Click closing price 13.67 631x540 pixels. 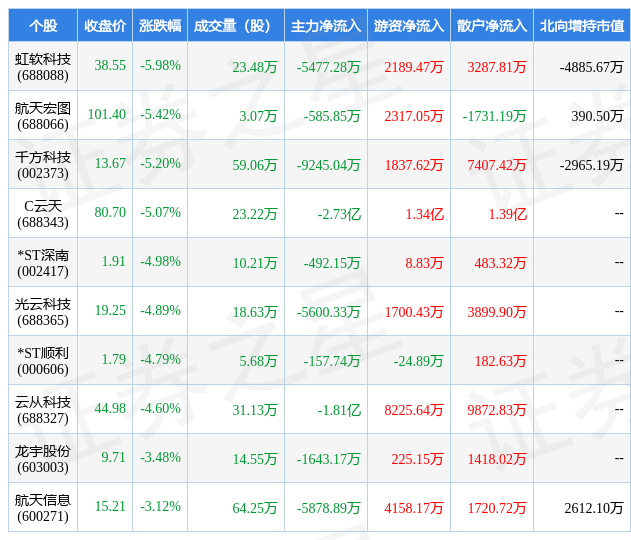(x=110, y=163)
